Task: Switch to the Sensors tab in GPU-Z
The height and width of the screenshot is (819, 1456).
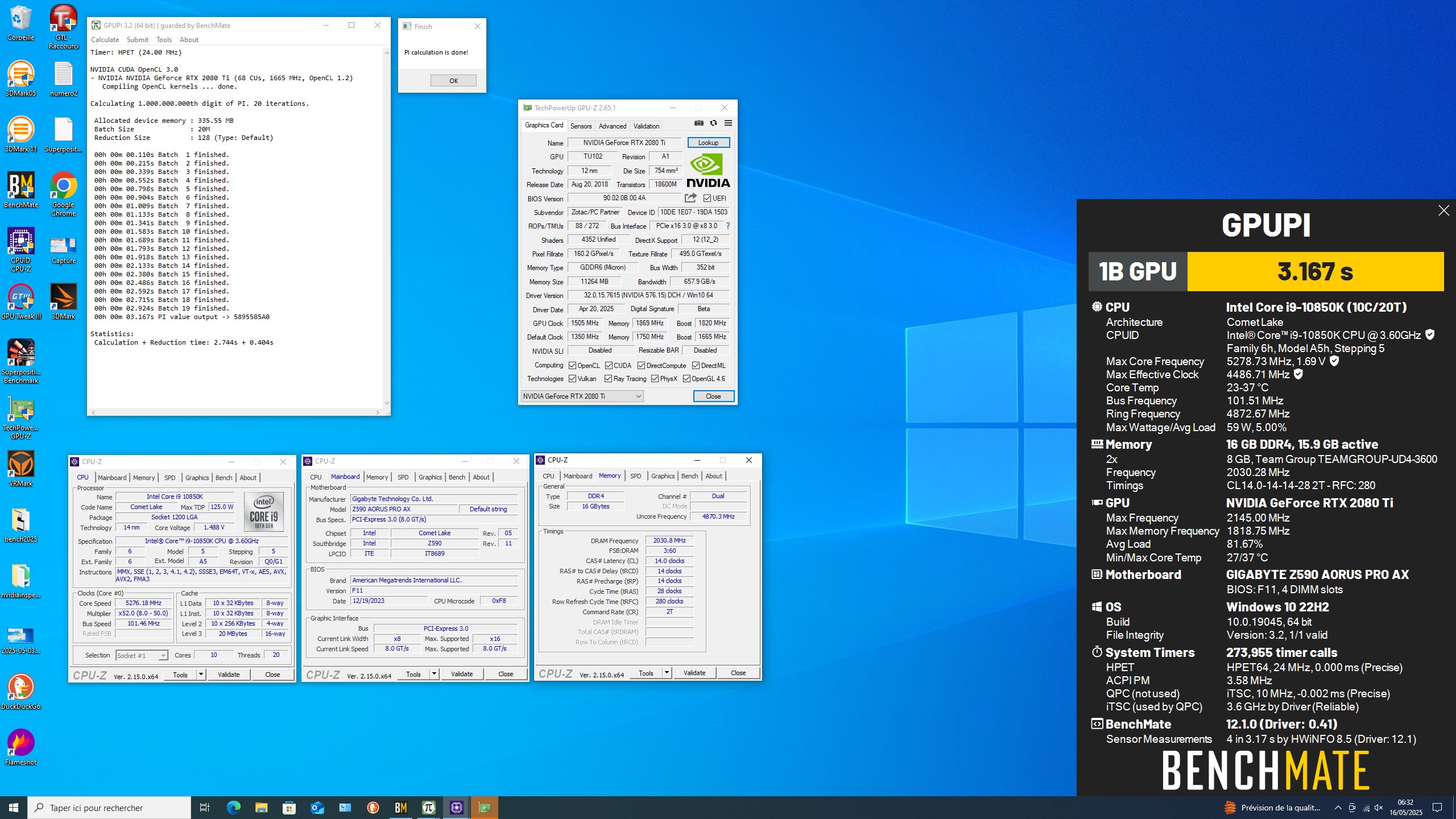Action: pos(581,126)
